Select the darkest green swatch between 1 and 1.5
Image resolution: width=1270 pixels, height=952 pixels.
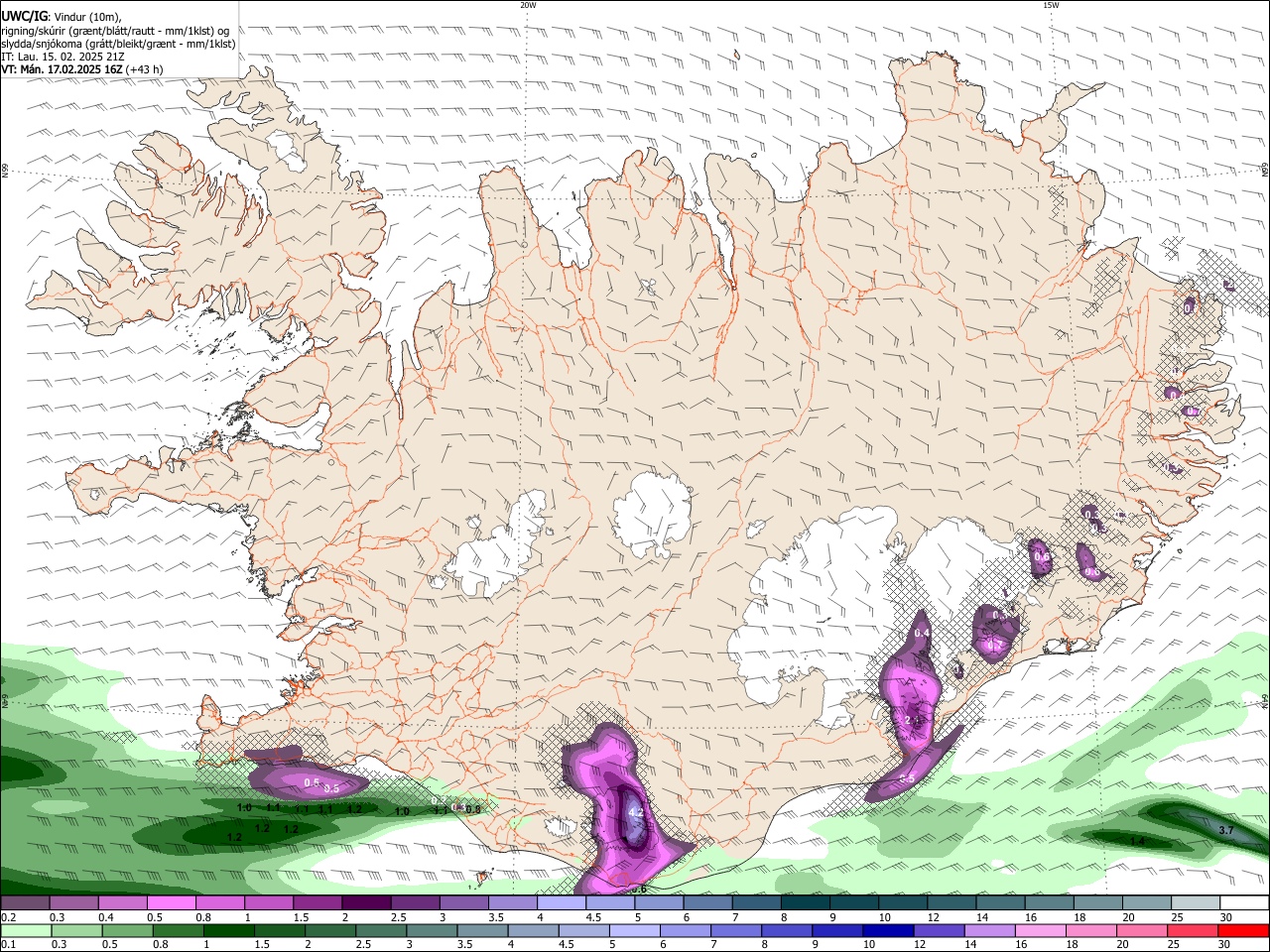coord(228,931)
